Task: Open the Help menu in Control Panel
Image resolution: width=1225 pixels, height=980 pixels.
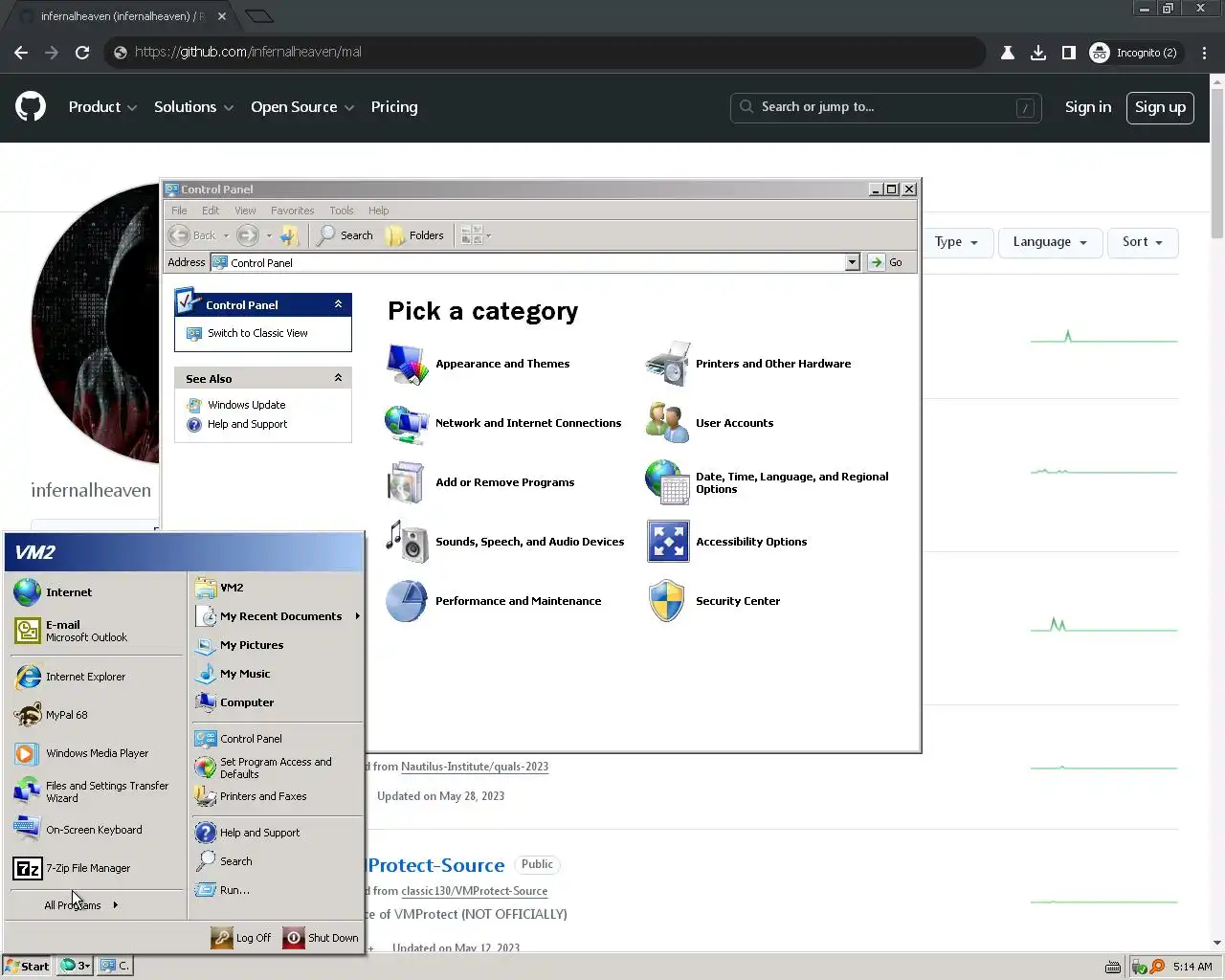Action: point(379,211)
